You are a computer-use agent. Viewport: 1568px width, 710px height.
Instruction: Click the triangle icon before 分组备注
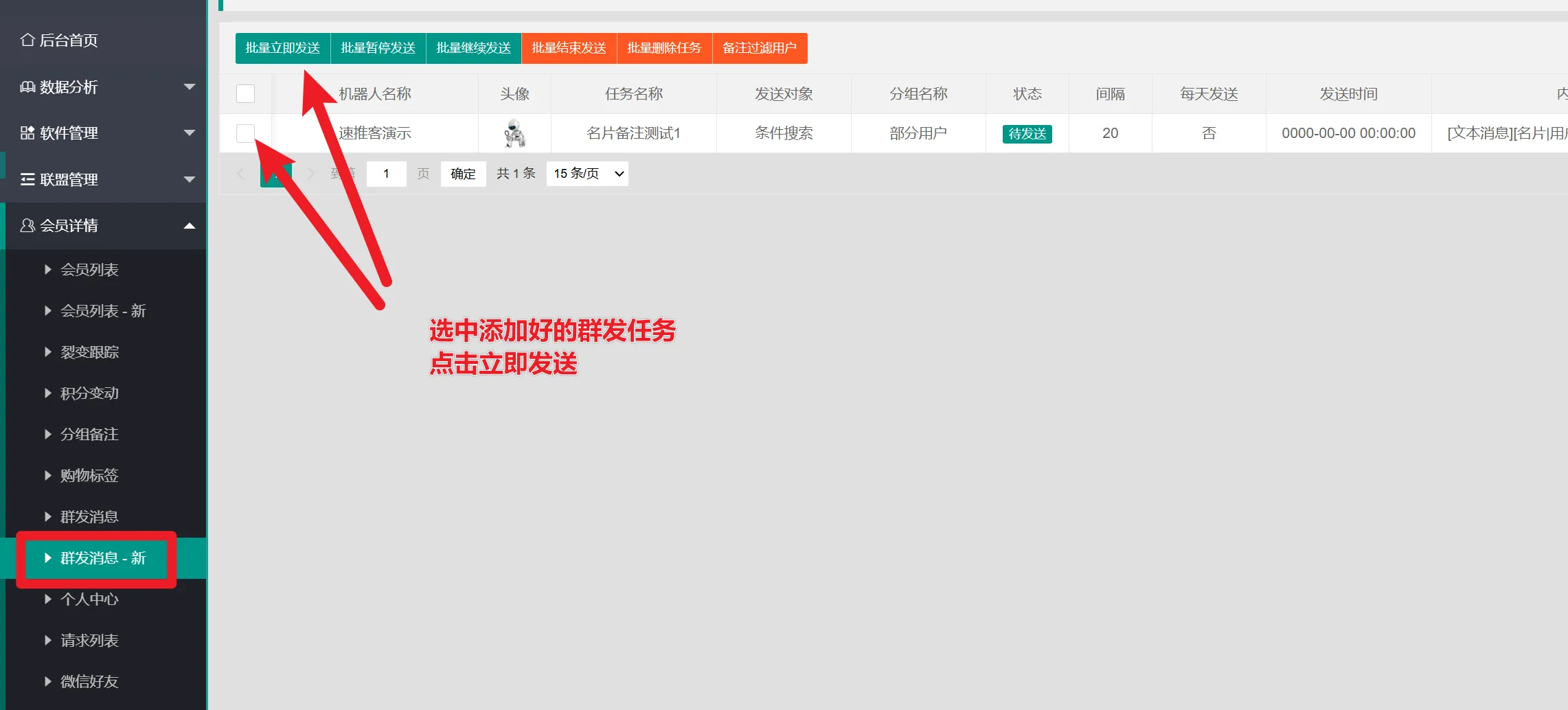click(x=48, y=434)
